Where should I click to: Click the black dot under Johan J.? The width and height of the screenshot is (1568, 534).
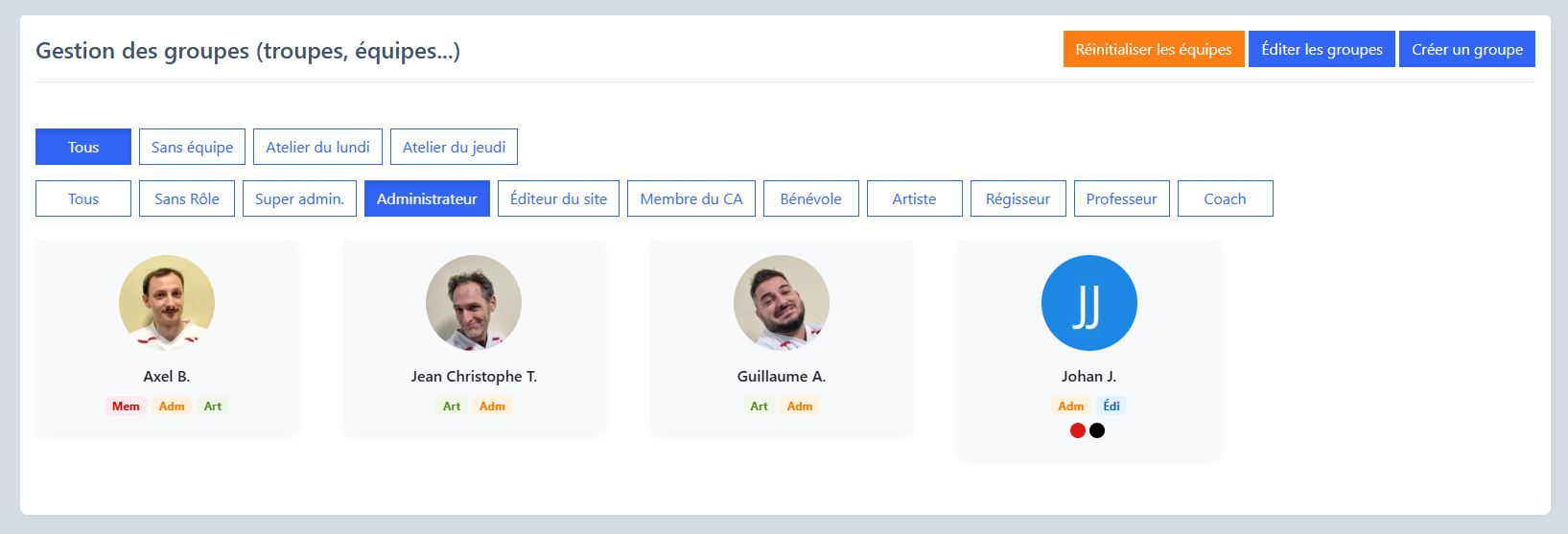pyautogui.click(x=1097, y=430)
